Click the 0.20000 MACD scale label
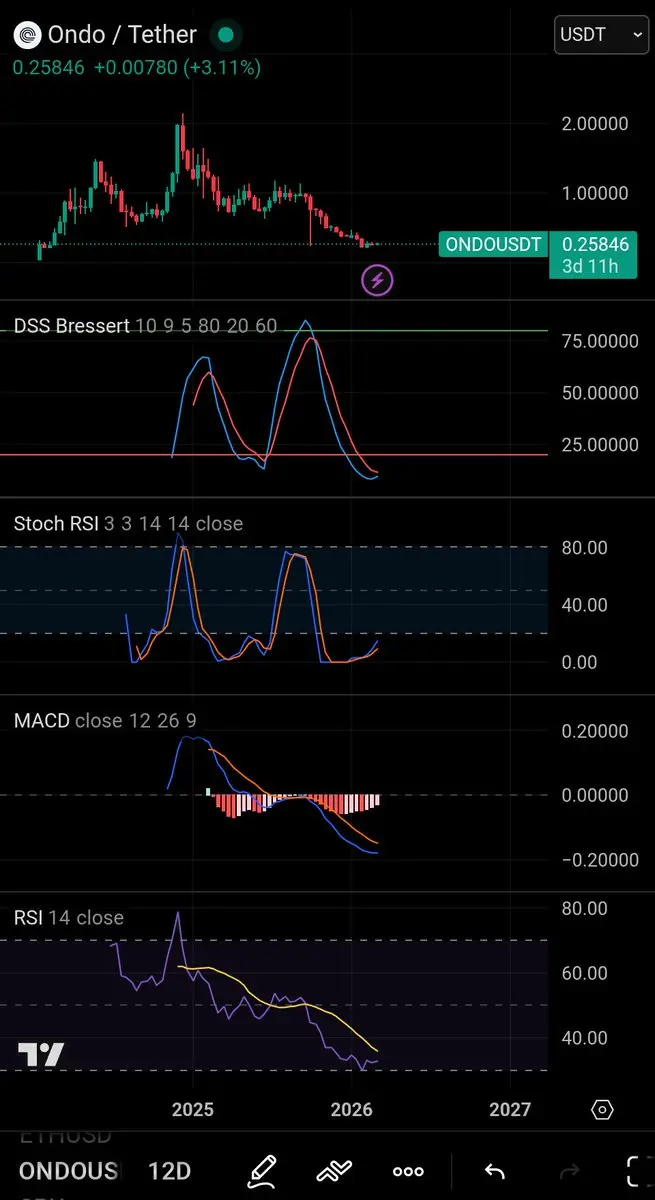This screenshot has height=1200, width=655. click(595, 732)
